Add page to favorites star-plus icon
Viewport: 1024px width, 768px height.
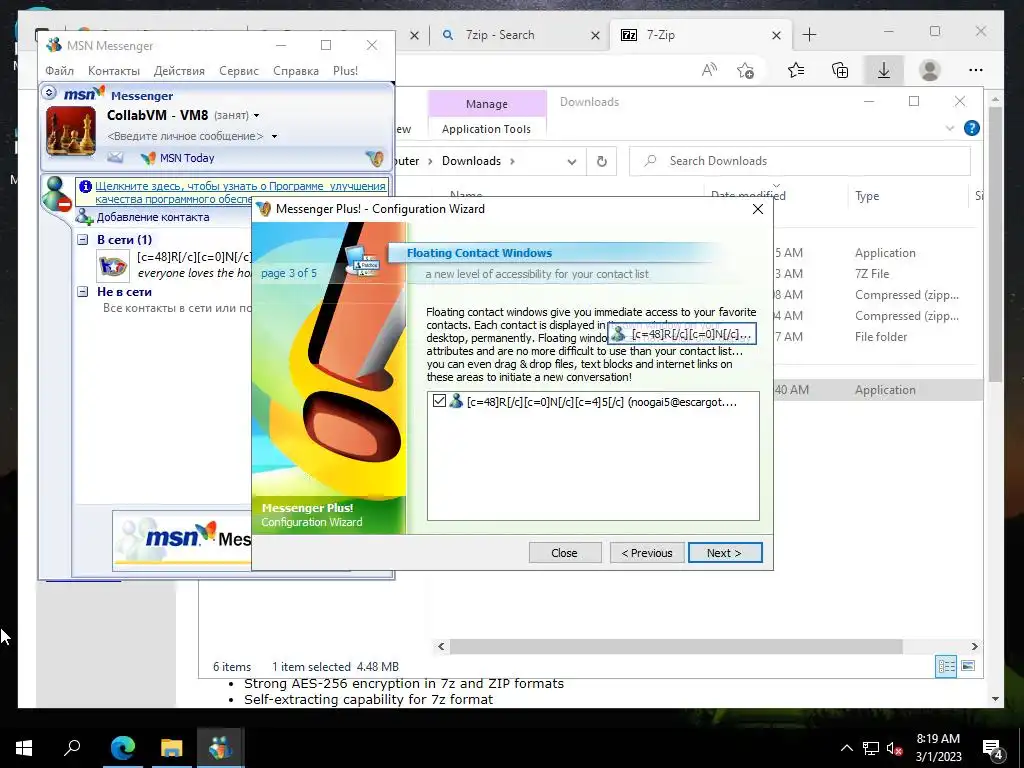[x=745, y=70]
